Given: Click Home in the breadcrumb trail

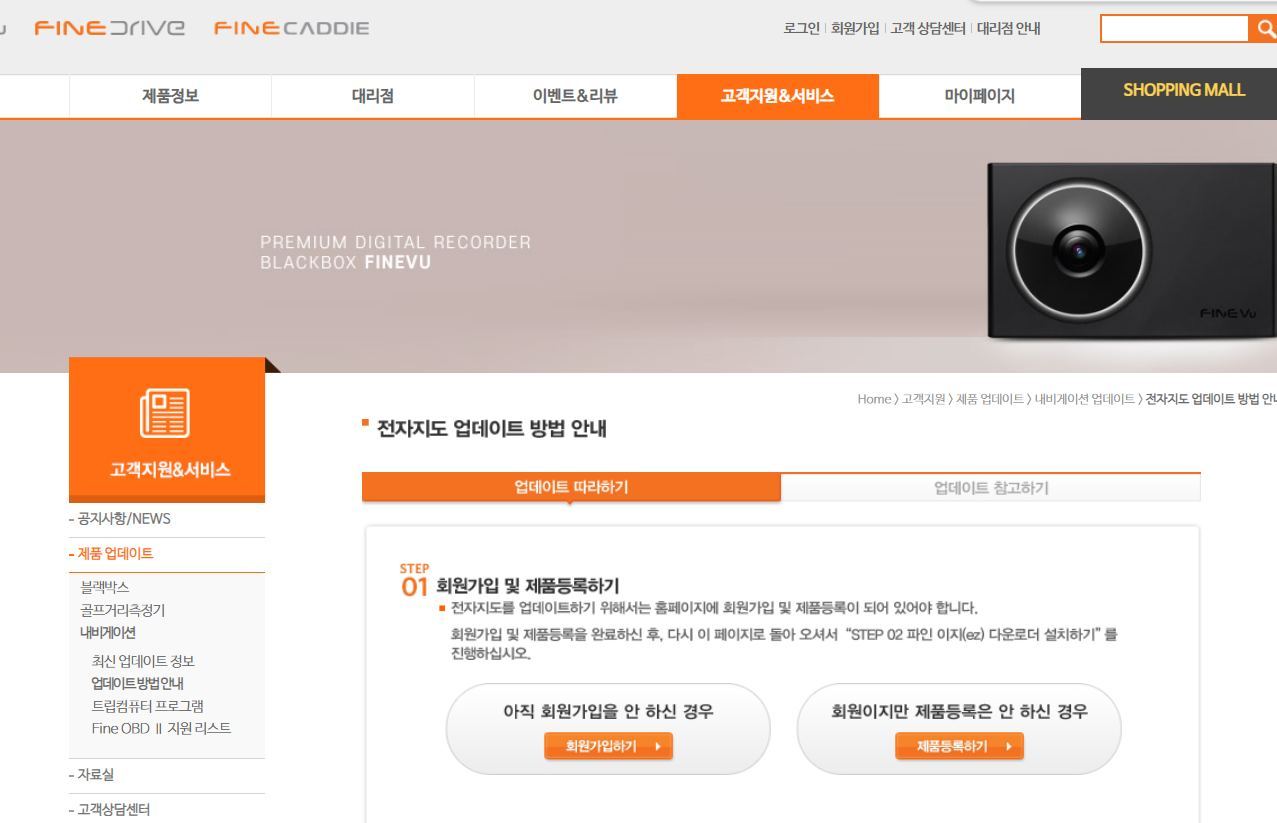Looking at the screenshot, I should (873, 398).
